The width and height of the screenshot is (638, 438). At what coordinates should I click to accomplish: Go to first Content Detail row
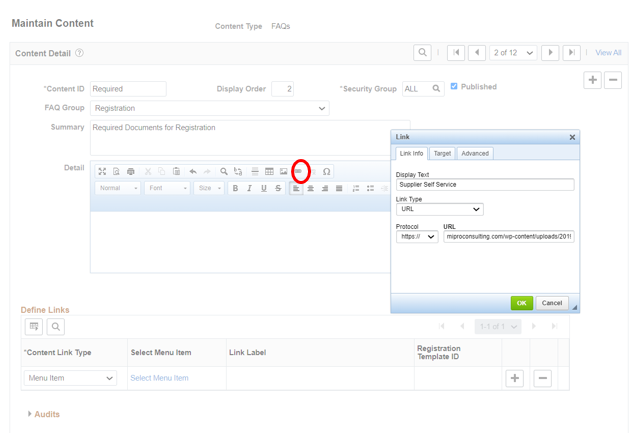click(456, 53)
